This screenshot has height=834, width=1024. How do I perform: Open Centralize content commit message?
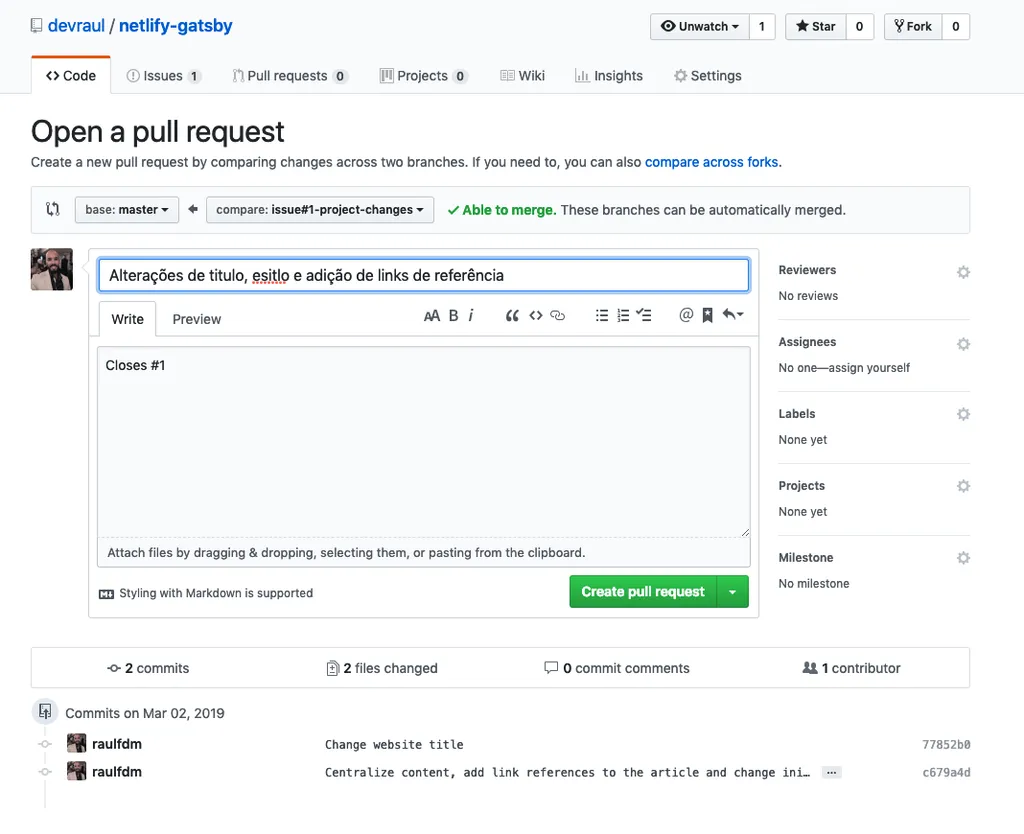pos(568,773)
